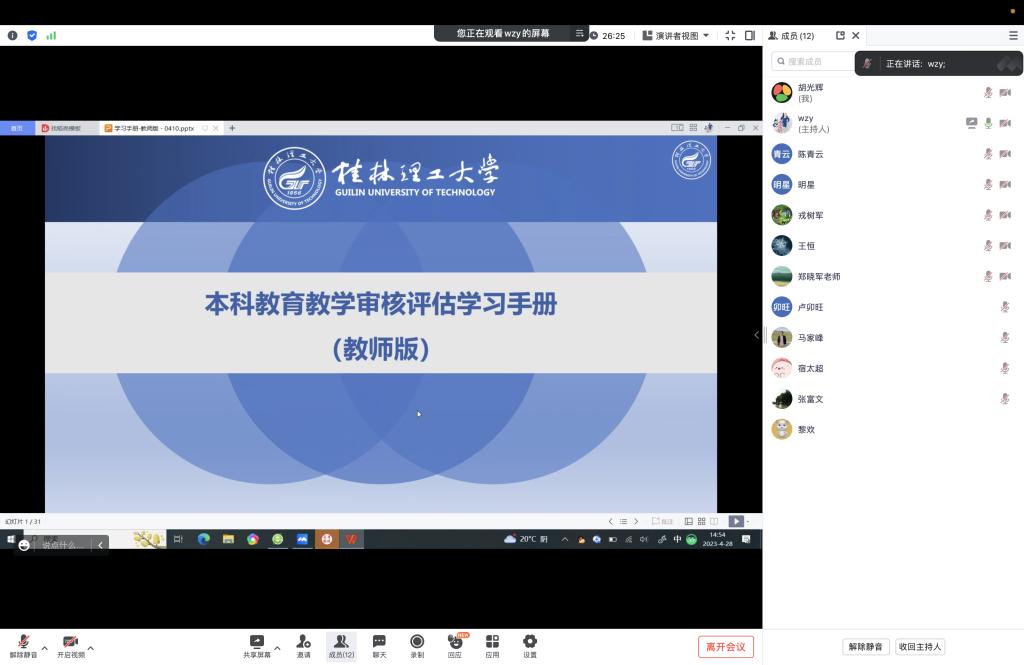Screen dimensions: 1024x665
Task: Click the meeting info icon at top left
Action: tap(12, 35)
